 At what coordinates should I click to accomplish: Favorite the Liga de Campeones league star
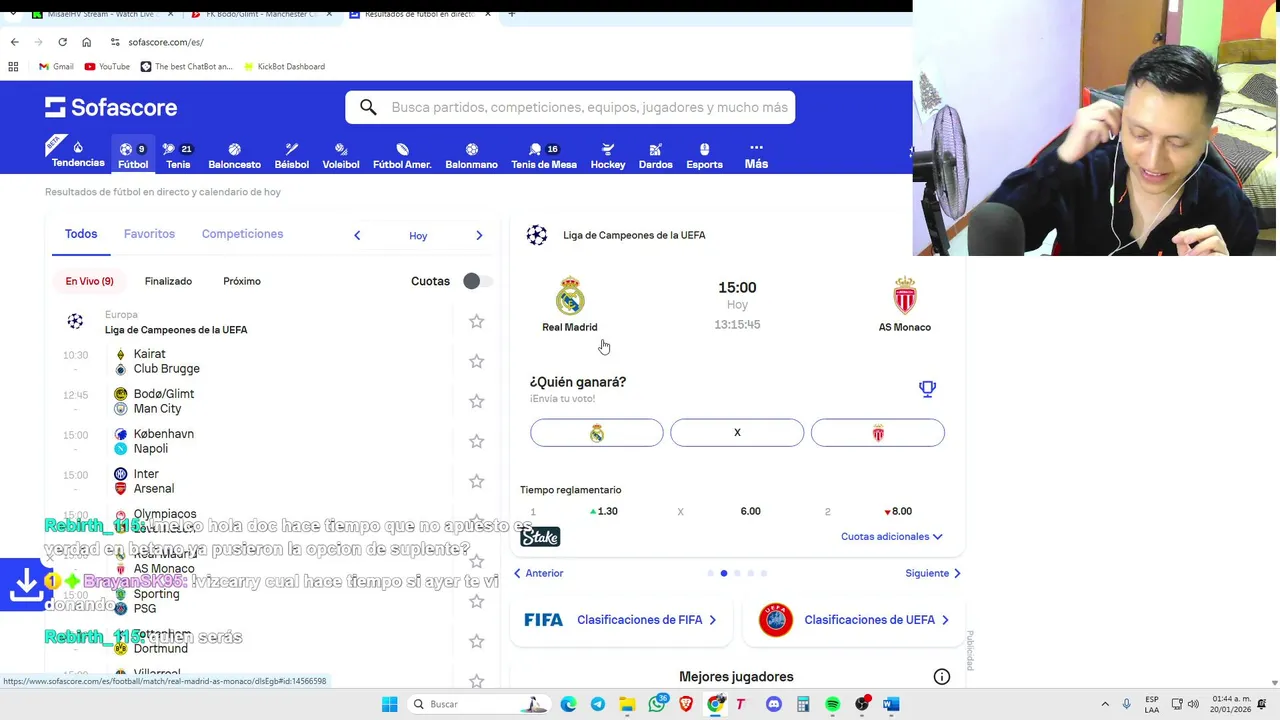point(476,321)
